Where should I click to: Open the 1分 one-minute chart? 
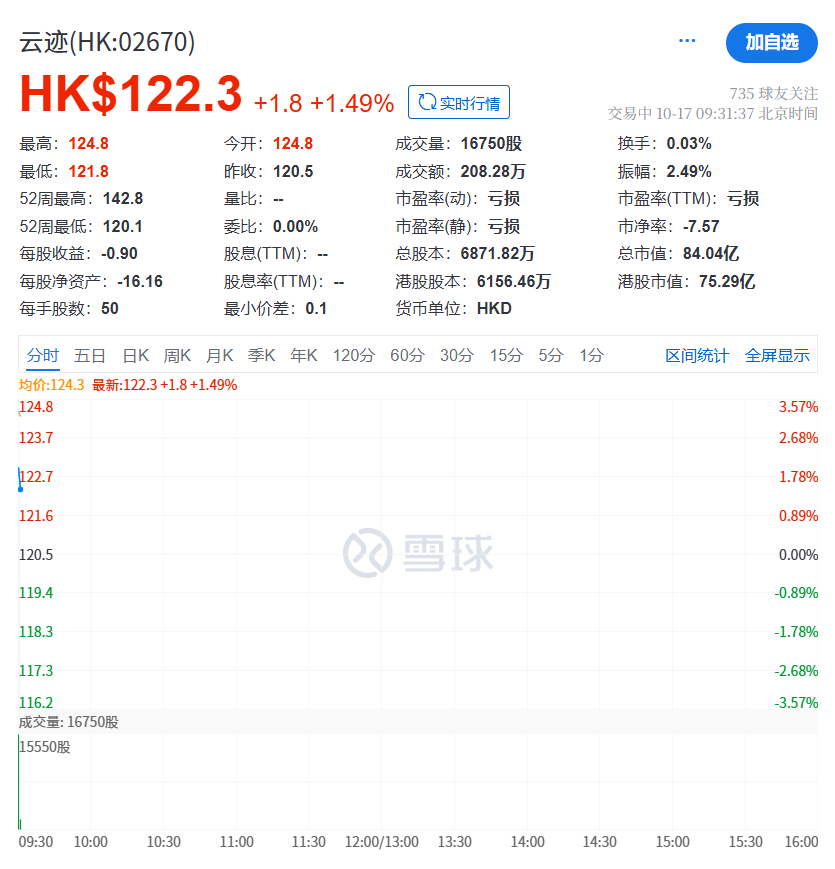[592, 355]
